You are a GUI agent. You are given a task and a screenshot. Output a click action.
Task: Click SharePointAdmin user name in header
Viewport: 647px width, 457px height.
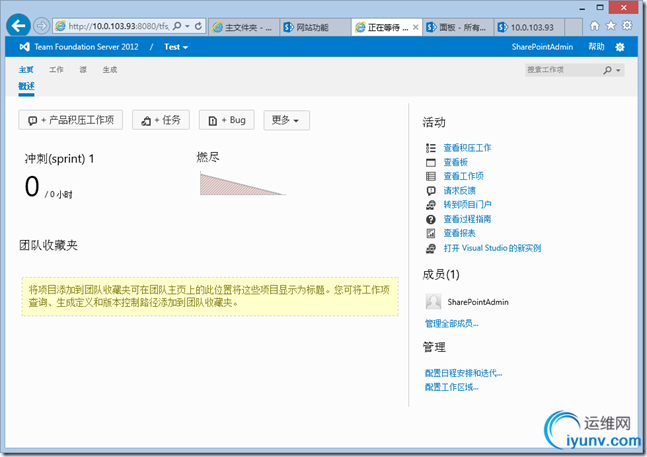point(542,47)
